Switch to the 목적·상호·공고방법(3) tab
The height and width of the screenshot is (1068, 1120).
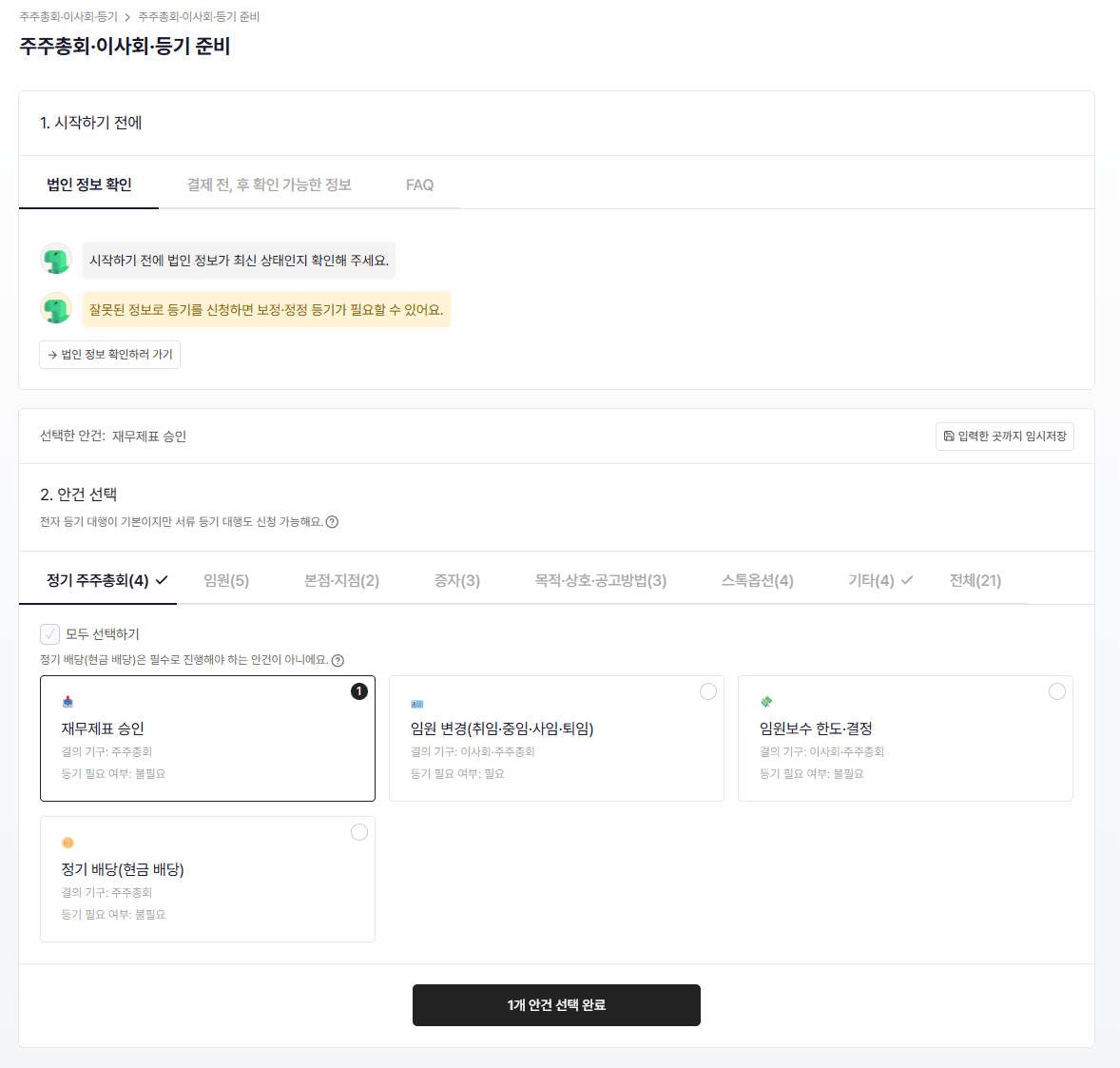tap(601, 581)
